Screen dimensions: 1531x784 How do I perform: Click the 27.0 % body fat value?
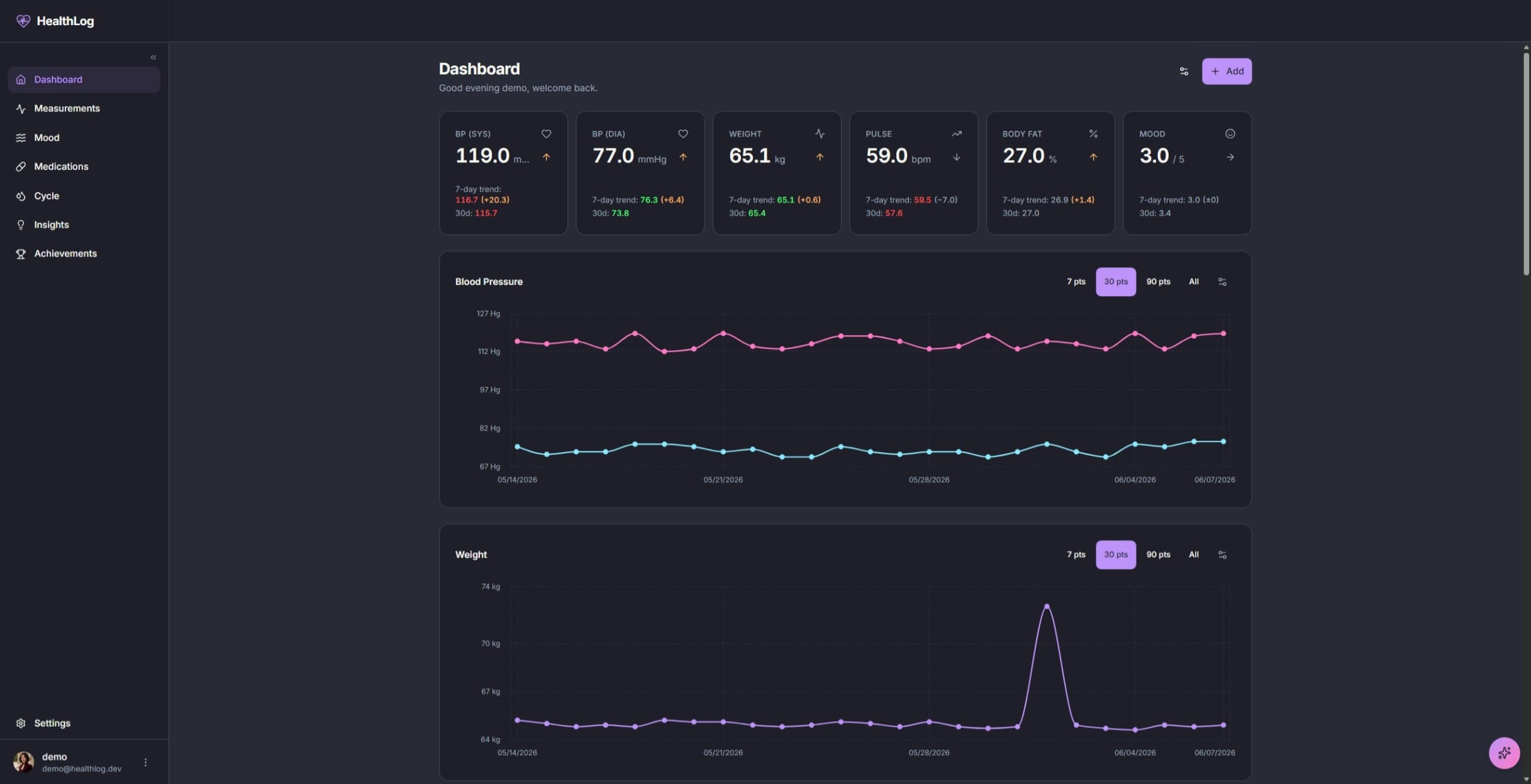1030,155
